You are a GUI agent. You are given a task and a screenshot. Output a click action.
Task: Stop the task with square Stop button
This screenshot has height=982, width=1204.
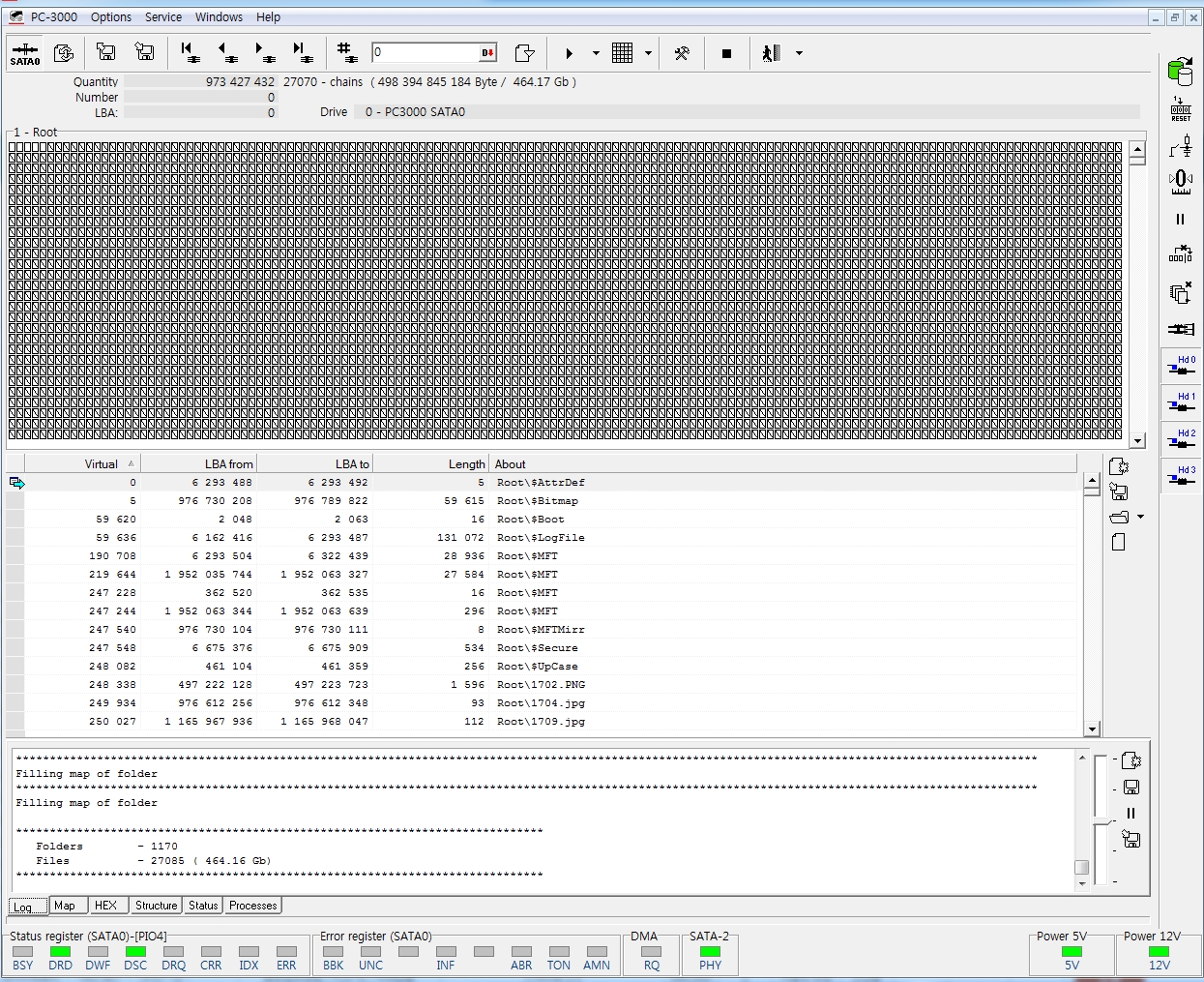(x=726, y=53)
